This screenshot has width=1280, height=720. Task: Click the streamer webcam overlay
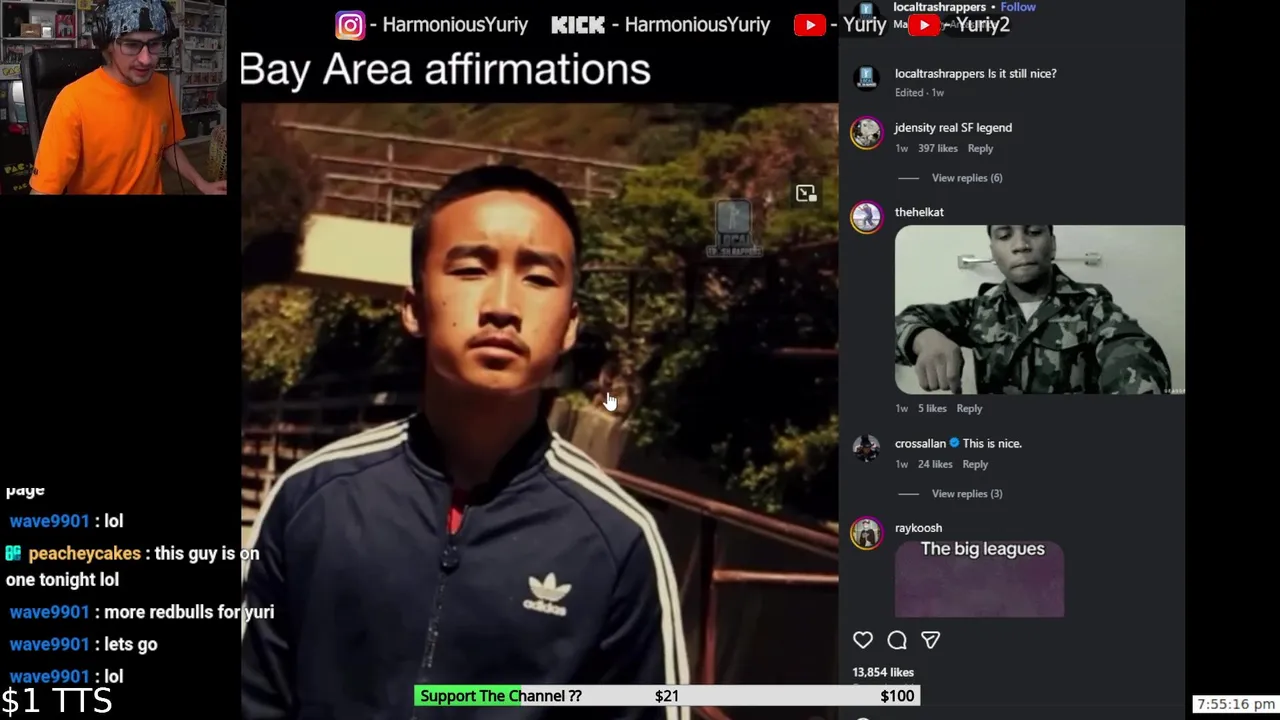pos(113,97)
